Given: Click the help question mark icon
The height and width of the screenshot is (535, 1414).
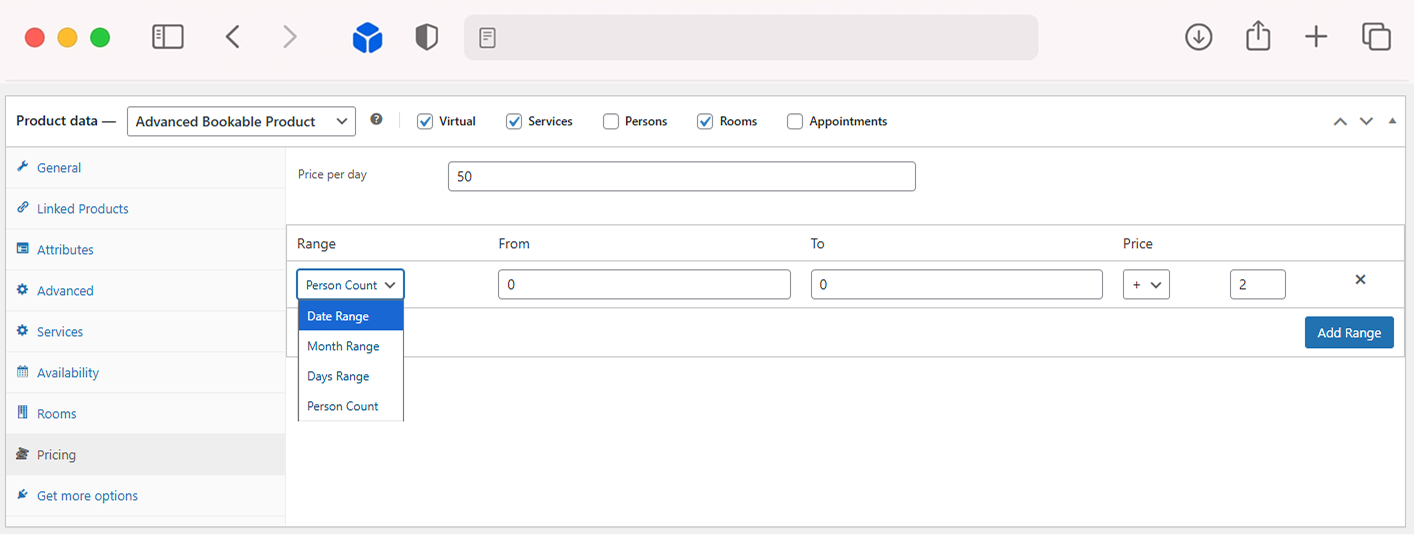Looking at the screenshot, I should click(x=376, y=119).
